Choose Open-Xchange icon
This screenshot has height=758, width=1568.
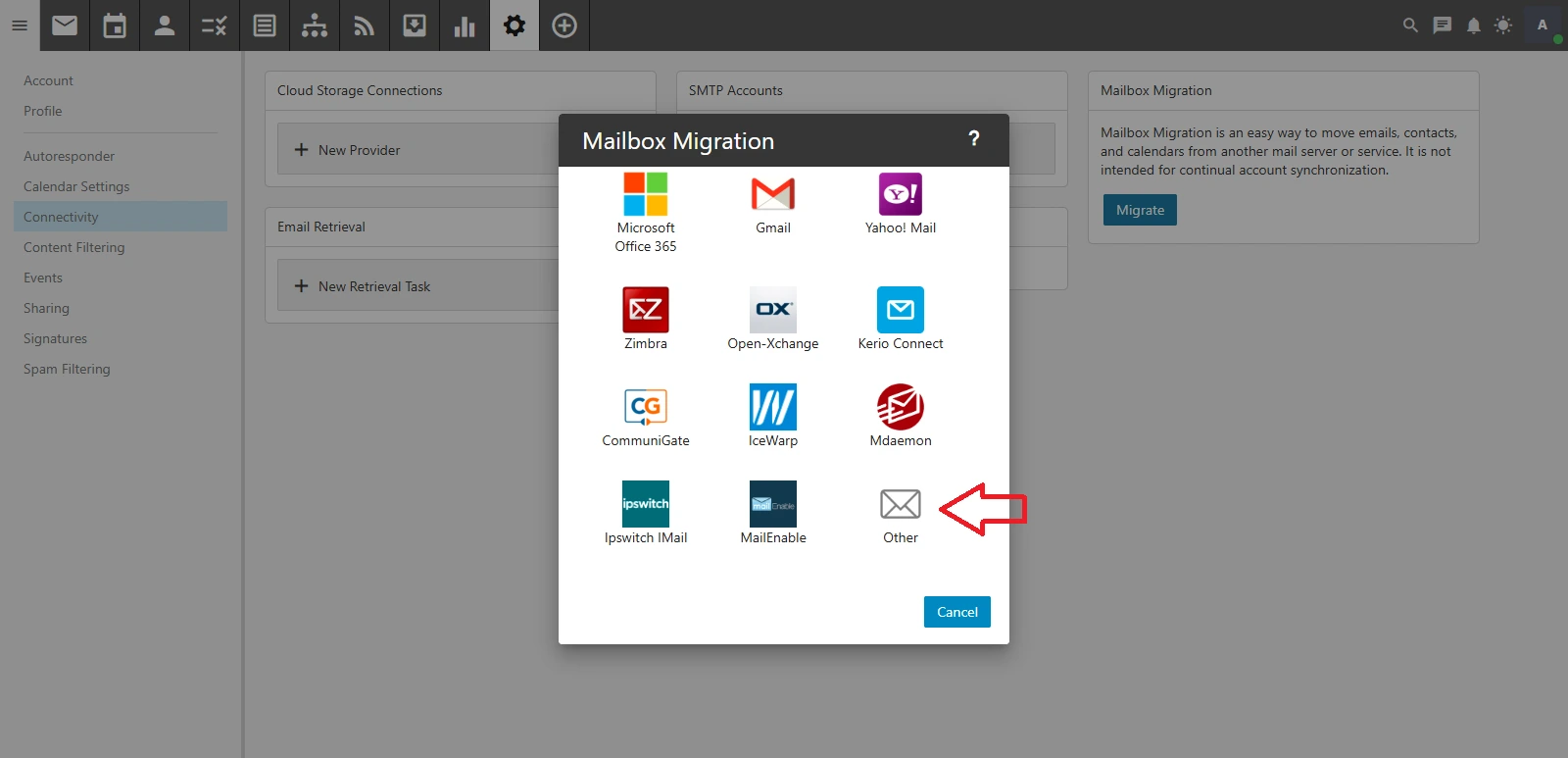772,310
